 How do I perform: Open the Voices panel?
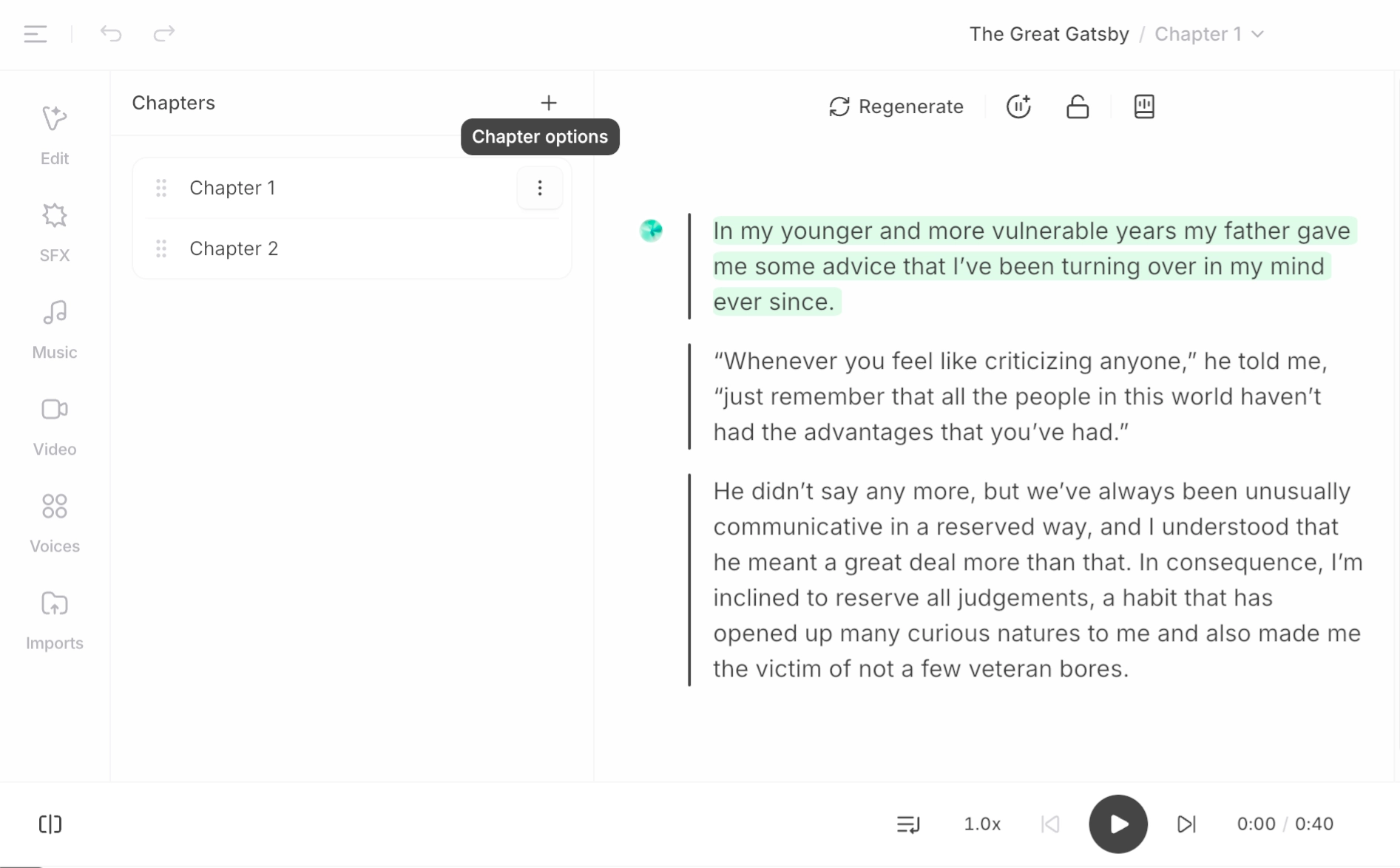[x=54, y=522]
